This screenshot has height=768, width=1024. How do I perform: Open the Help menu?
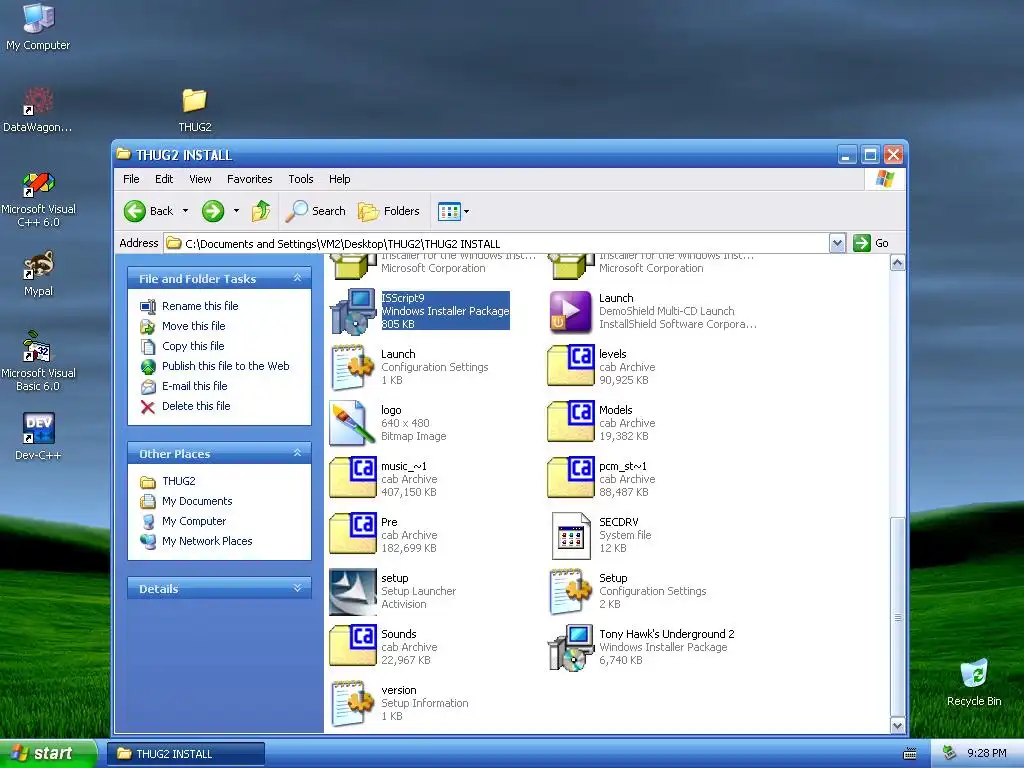339,179
